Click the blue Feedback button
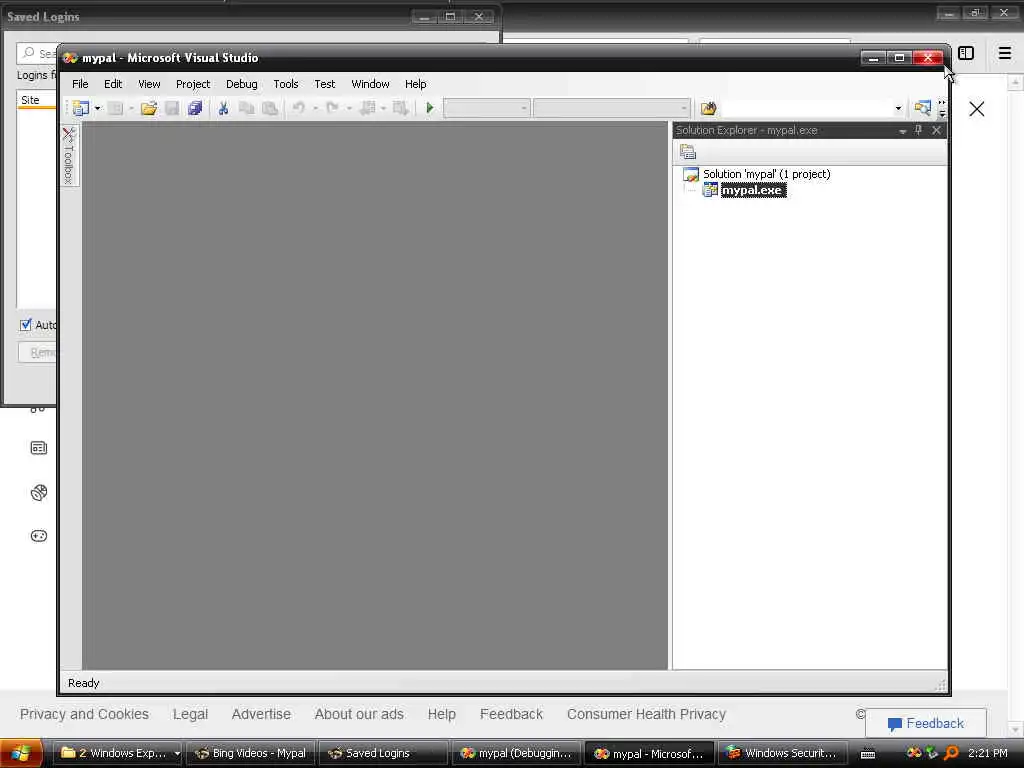Image resolution: width=1024 pixels, height=768 pixels. [925, 724]
